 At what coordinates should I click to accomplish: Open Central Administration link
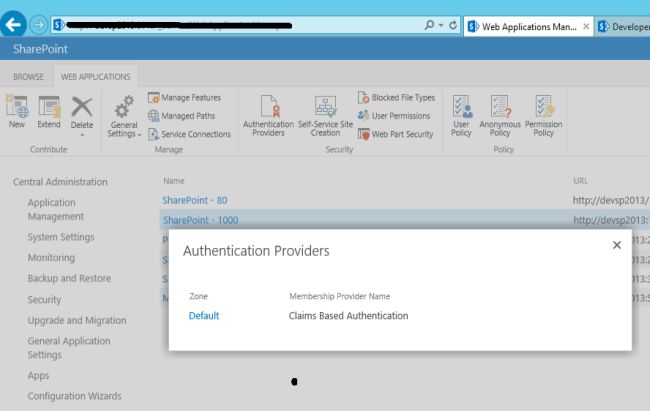[x=60, y=182]
